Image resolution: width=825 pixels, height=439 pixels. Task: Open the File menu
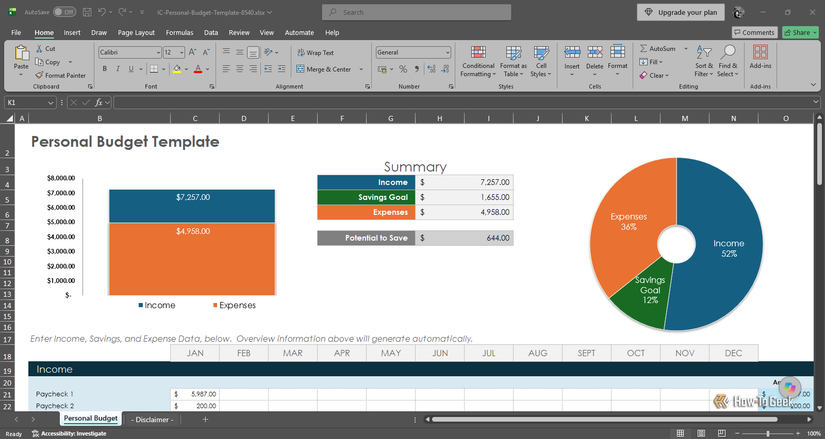[x=16, y=32]
